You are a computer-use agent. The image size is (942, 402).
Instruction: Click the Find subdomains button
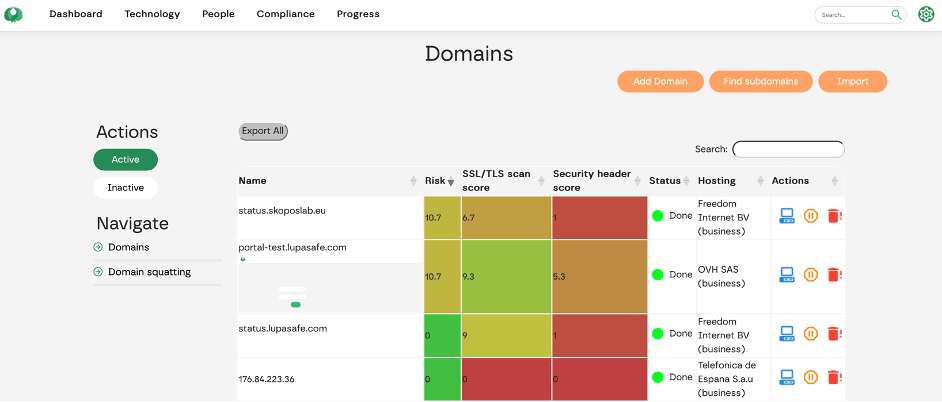tap(760, 81)
